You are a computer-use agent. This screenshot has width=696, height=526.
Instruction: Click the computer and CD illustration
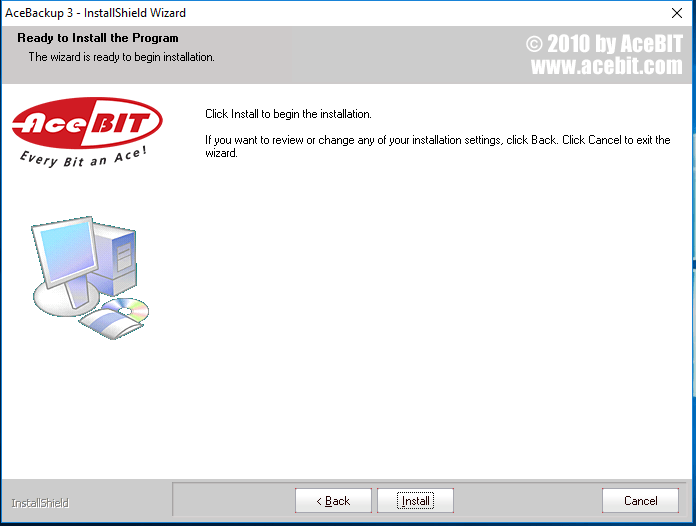point(91,278)
